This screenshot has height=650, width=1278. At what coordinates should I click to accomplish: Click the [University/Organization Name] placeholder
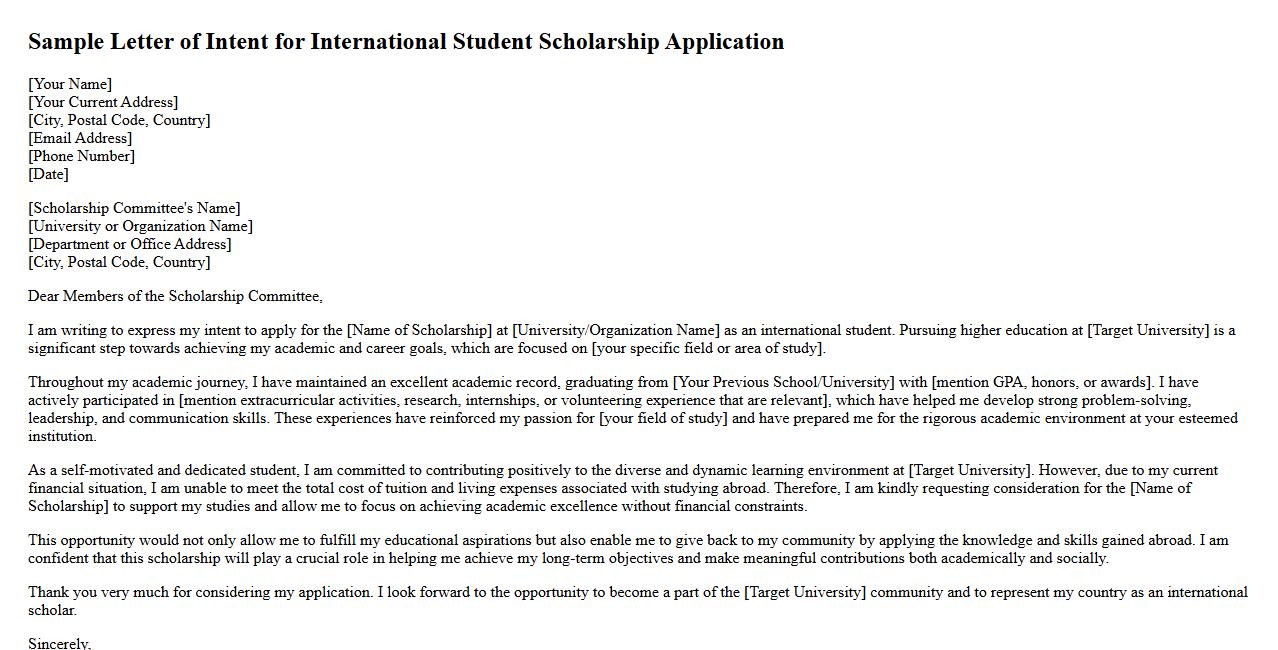point(615,330)
